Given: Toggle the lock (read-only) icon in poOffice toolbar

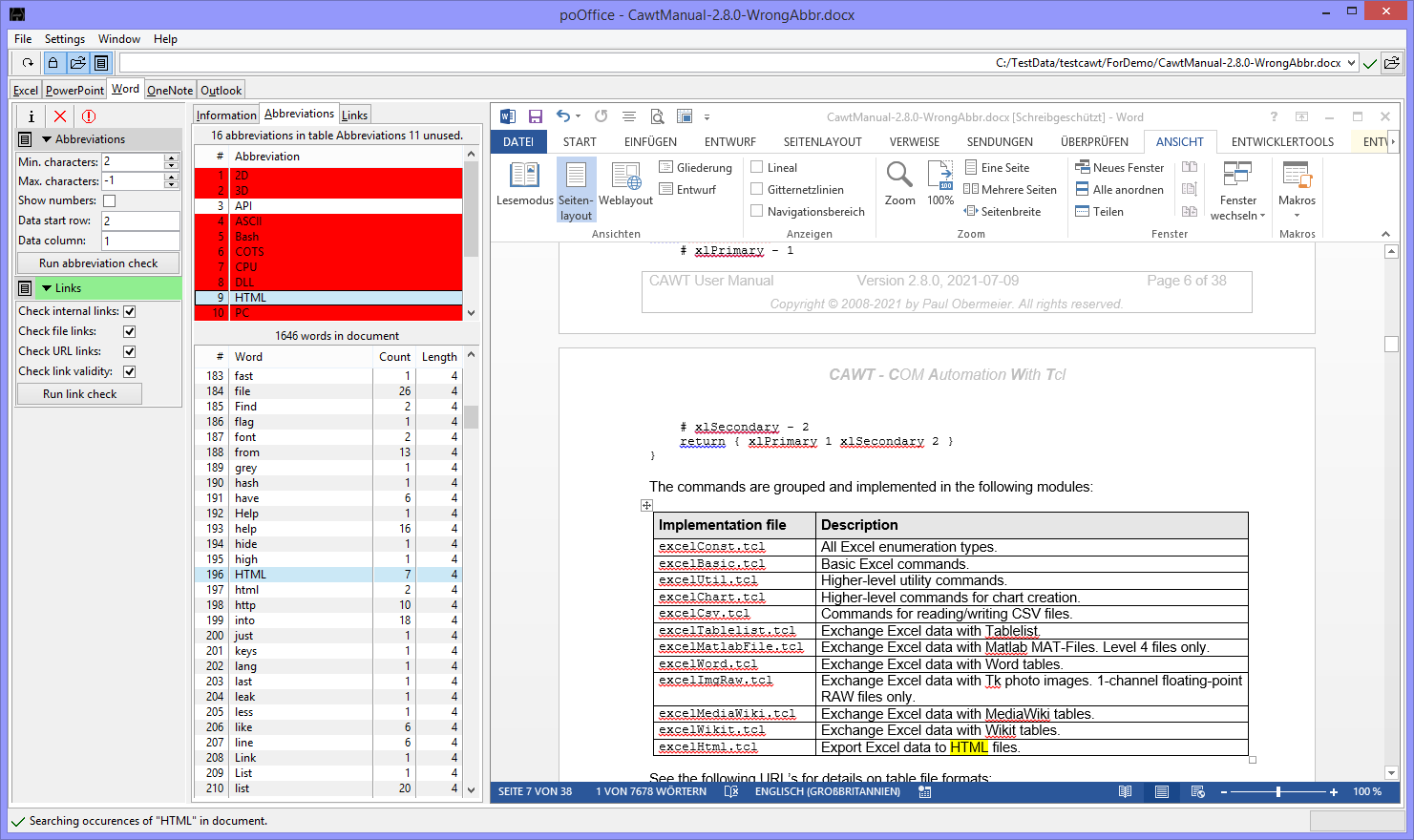Looking at the screenshot, I should (53, 63).
